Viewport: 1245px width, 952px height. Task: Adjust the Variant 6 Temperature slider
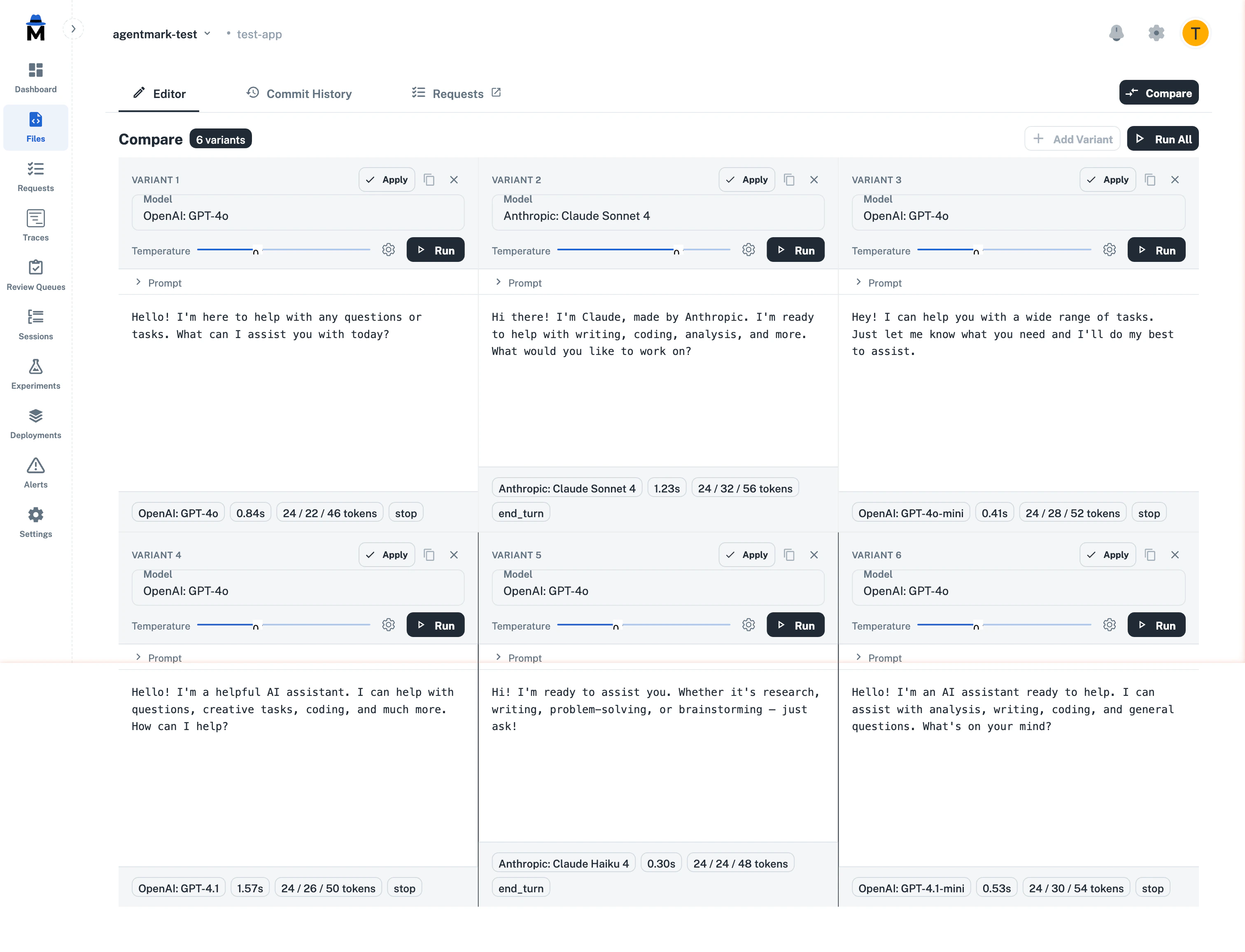[x=975, y=625]
